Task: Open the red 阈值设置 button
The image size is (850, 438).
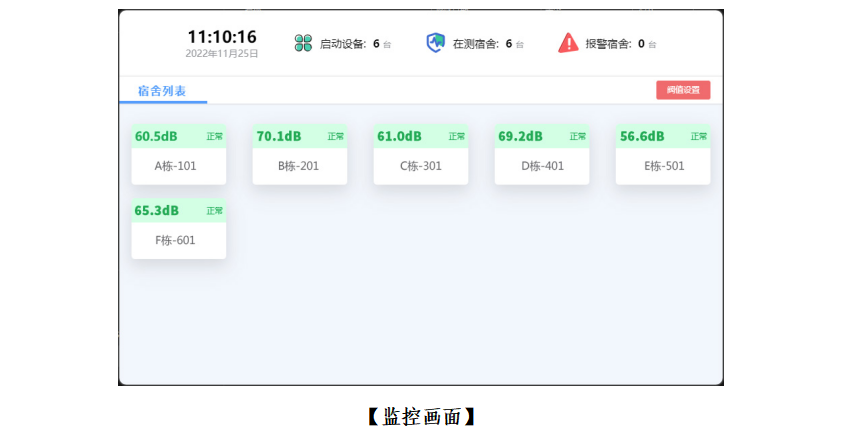Action: tap(683, 90)
